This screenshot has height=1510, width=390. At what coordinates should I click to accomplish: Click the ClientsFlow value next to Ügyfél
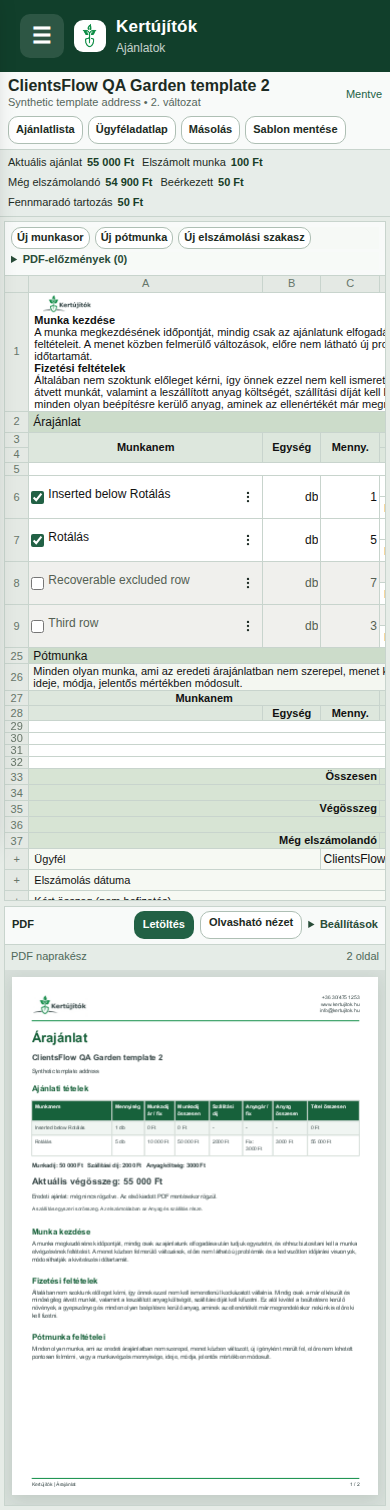[353, 859]
